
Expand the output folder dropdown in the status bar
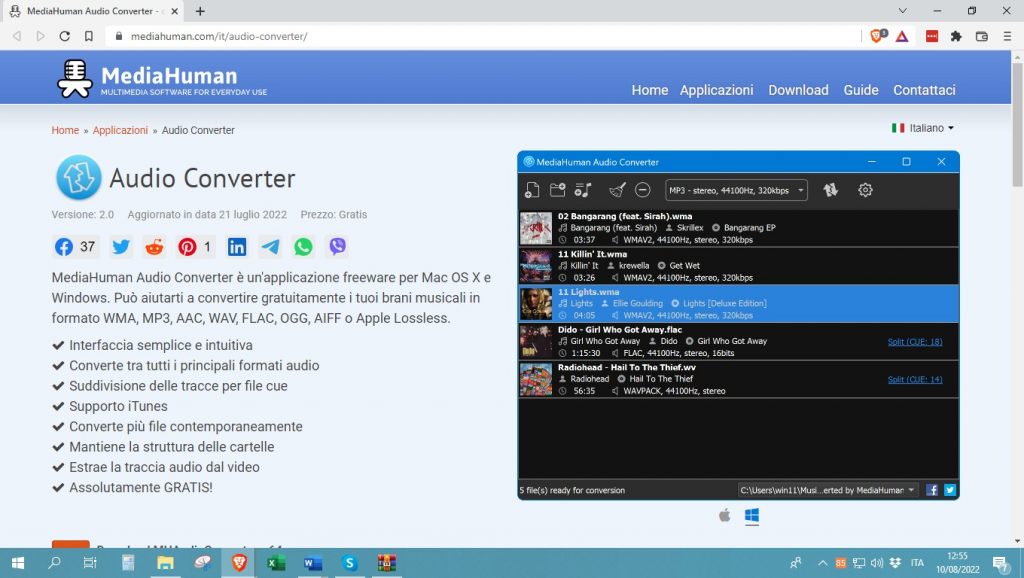point(912,490)
